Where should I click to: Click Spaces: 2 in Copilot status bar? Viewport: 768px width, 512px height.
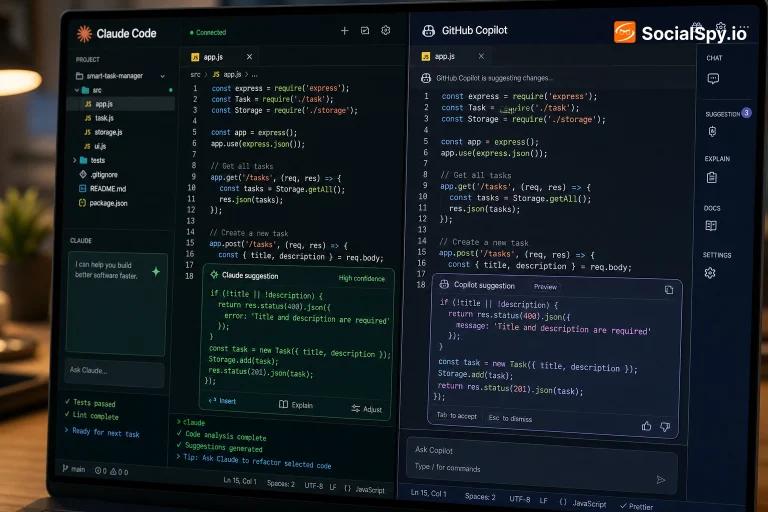coord(480,496)
